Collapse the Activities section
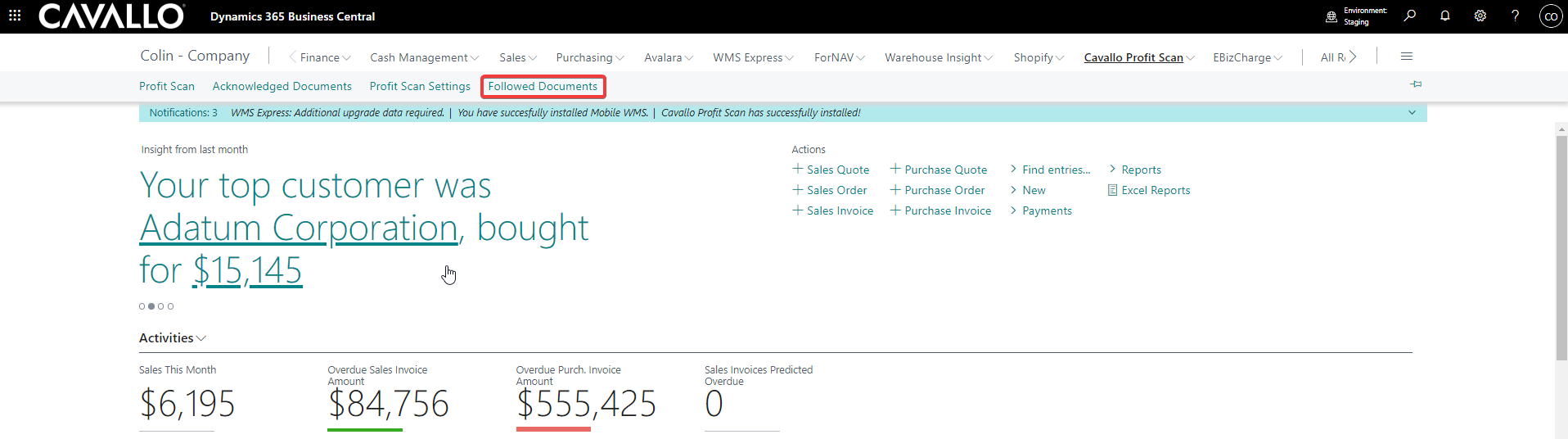Screen dimensions: 1568x439 (x=172, y=338)
